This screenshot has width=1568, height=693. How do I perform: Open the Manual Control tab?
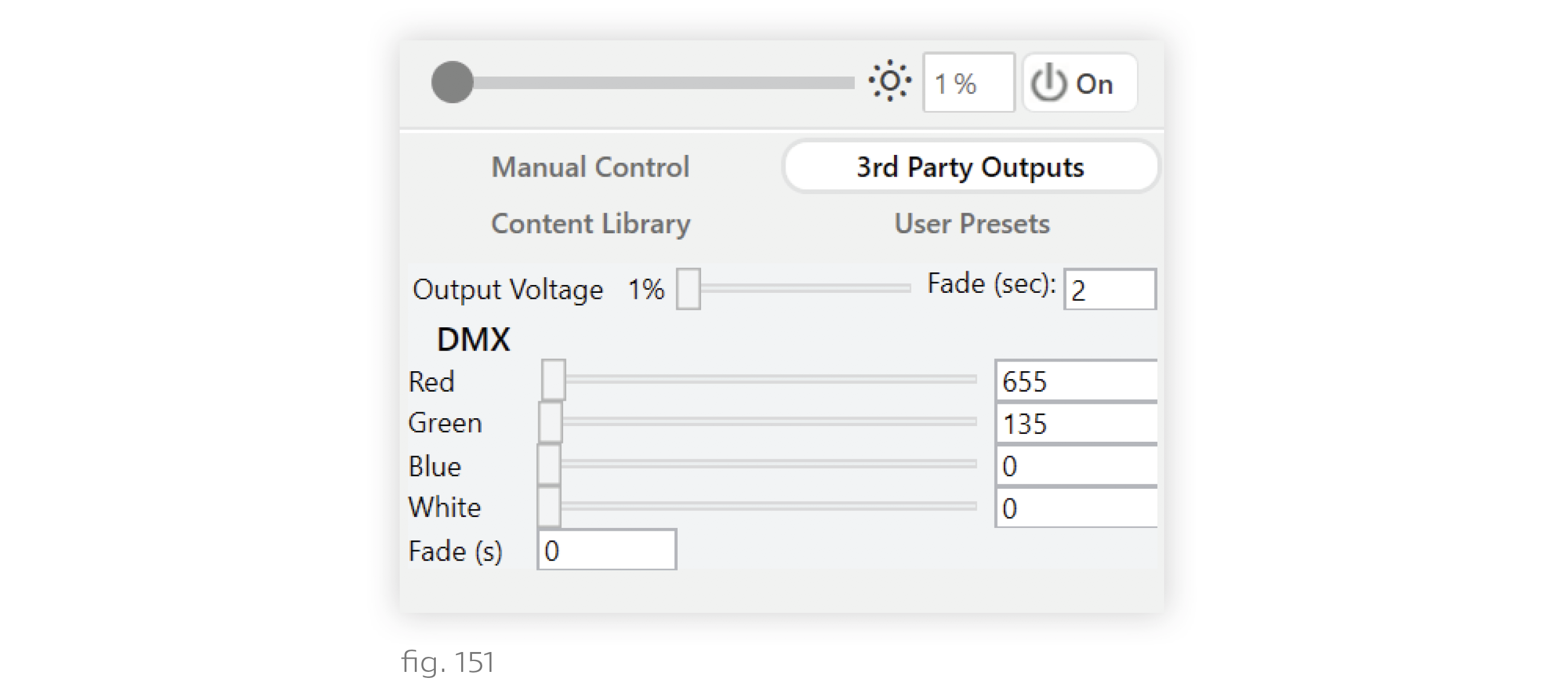590,167
